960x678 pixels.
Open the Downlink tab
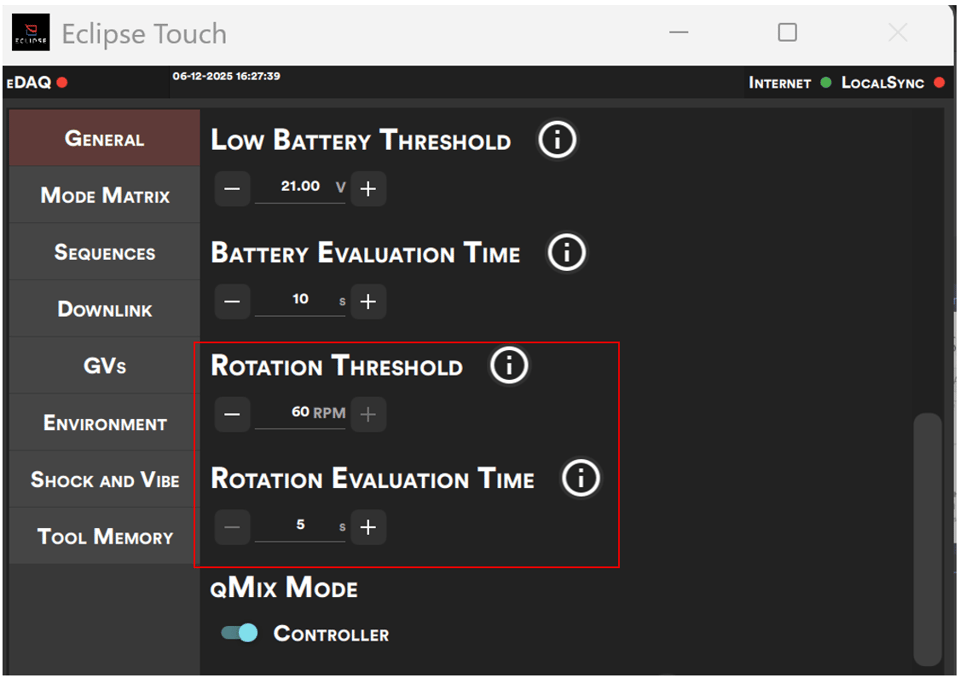(x=105, y=309)
